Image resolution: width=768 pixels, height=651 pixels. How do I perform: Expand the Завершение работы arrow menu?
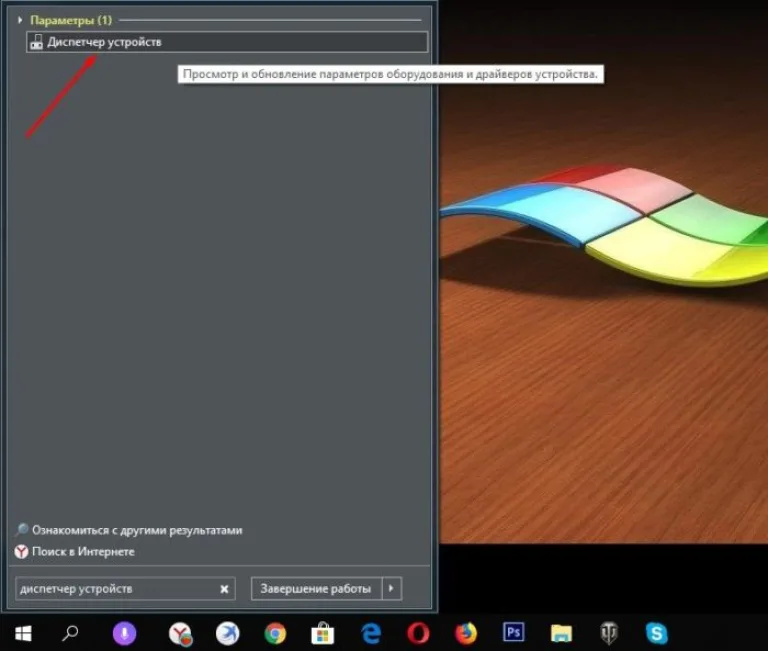391,588
